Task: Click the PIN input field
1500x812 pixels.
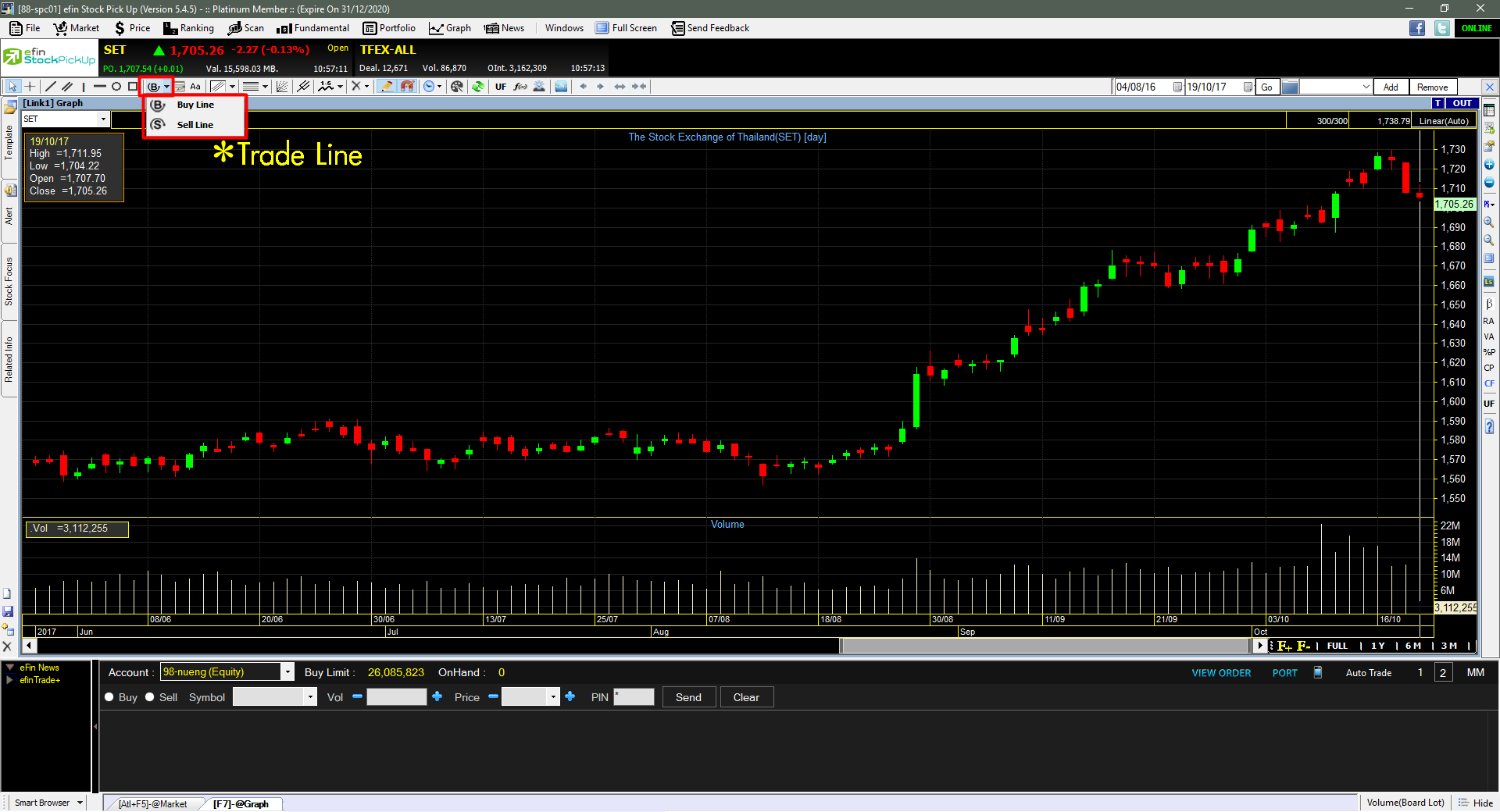Action: tap(634, 697)
